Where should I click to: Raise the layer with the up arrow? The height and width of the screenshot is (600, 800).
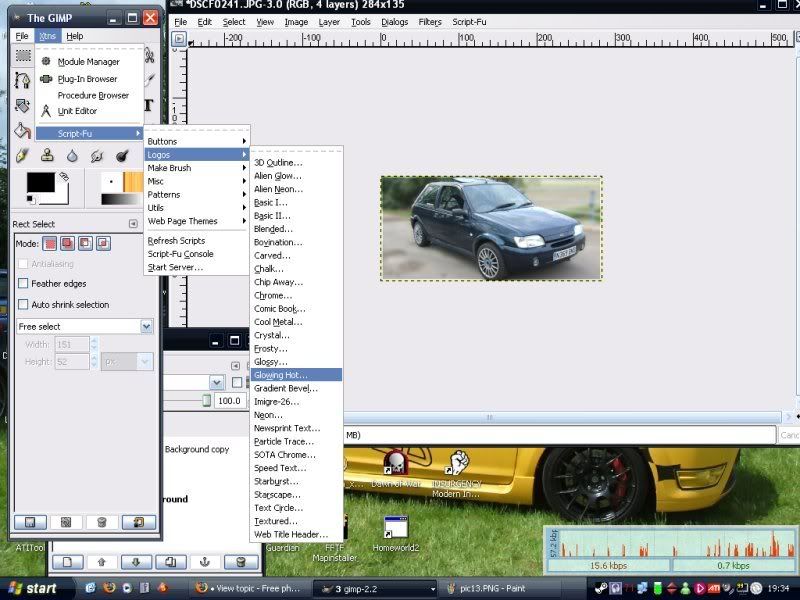click(102, 562)
